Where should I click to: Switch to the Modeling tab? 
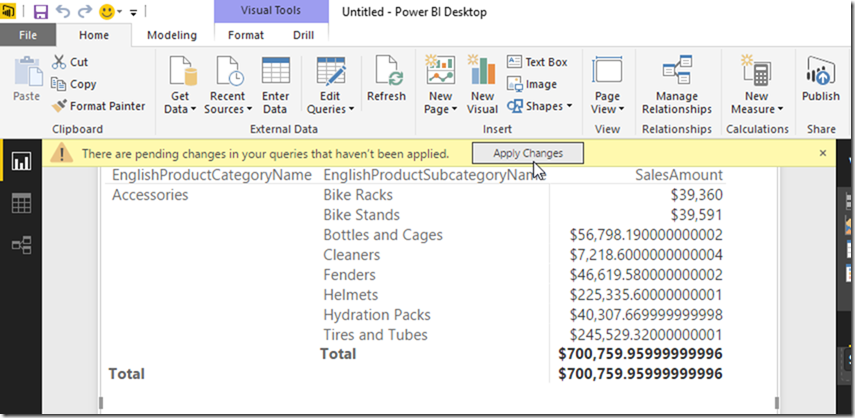coord(172,35)
